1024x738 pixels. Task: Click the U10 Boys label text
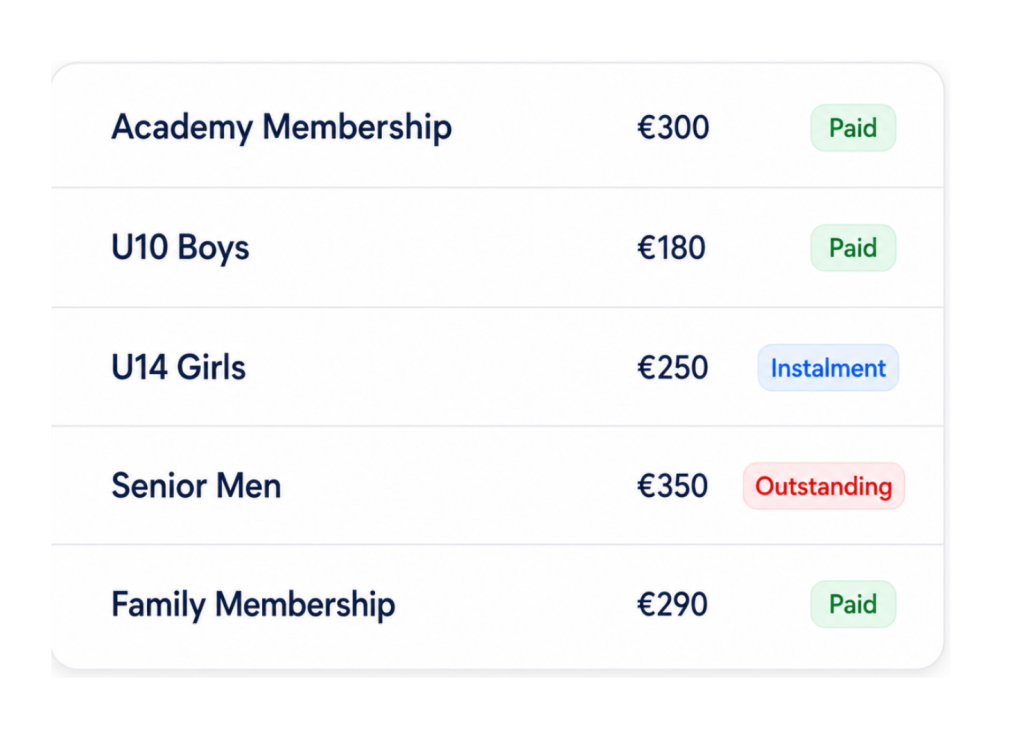[180, 248]
